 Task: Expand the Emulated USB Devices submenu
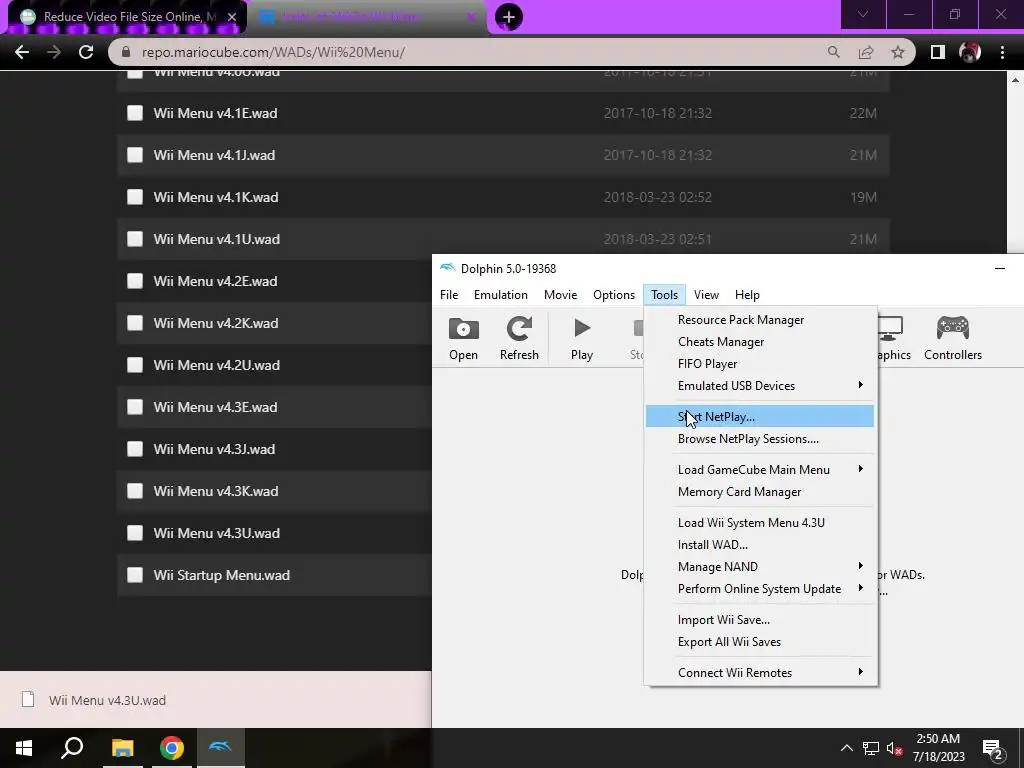tap(760, 385)
